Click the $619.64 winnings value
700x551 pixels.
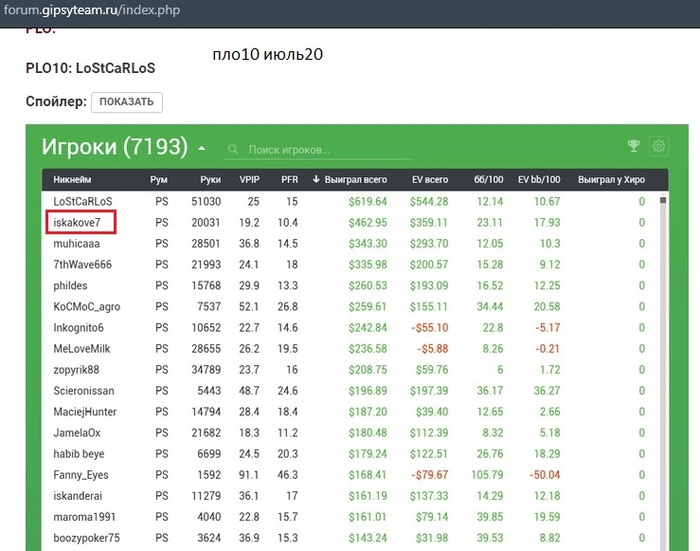coord(368,201)
